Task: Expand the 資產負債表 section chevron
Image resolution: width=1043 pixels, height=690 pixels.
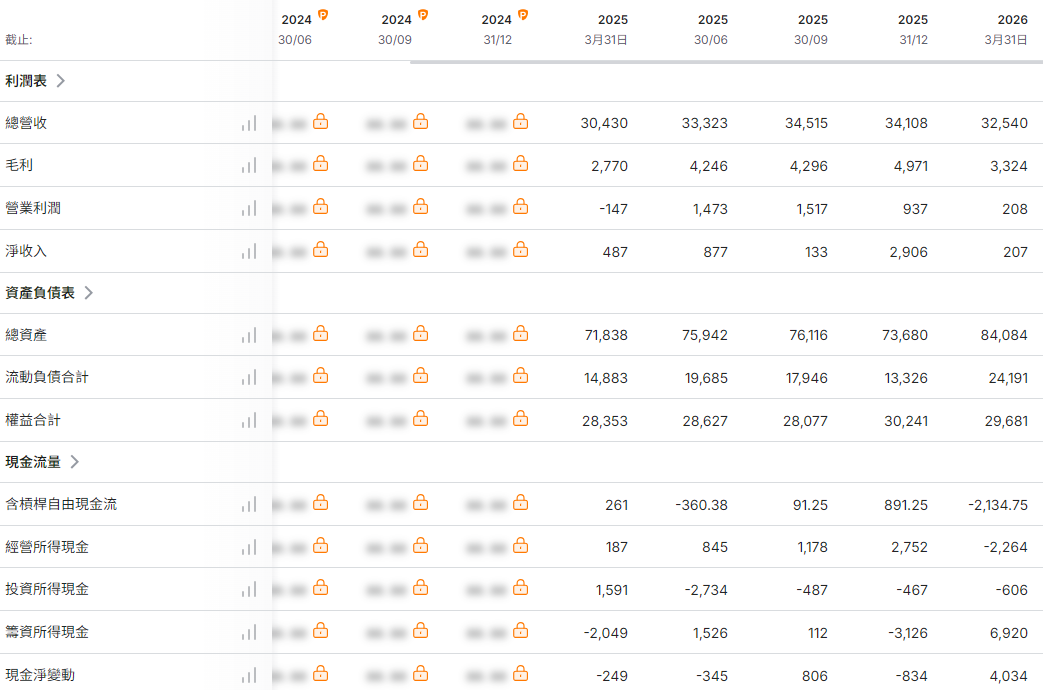Action: coord(88,293)
